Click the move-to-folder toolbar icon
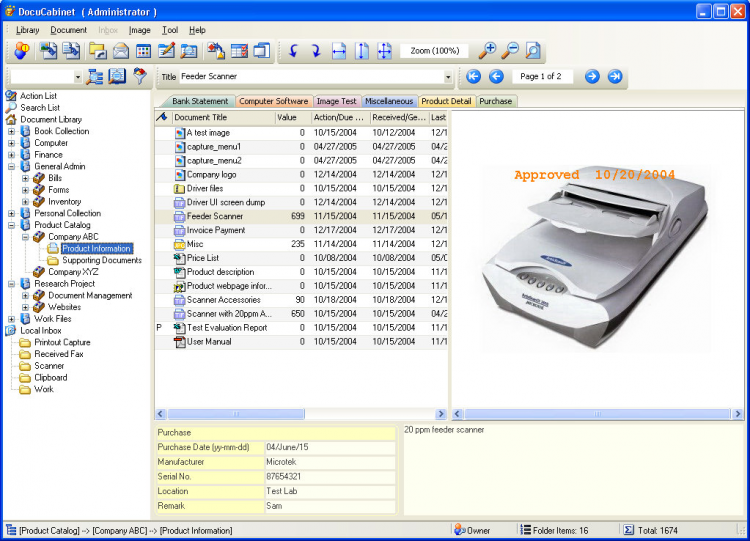 98,51
